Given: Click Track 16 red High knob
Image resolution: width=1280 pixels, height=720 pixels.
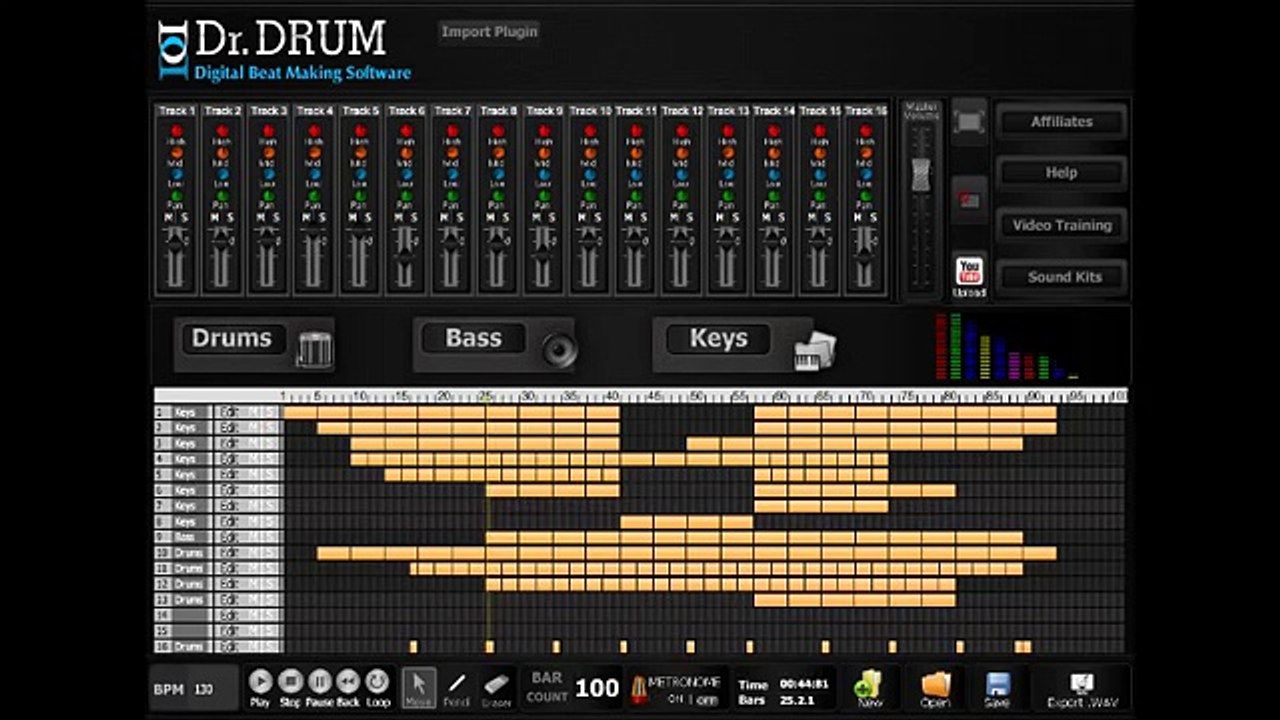Looking at the screenshot, I should click(x=866, y=131).
